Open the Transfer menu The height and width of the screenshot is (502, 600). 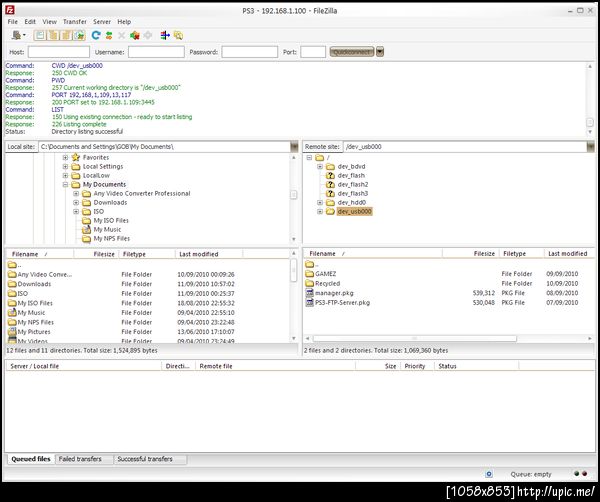74,21
